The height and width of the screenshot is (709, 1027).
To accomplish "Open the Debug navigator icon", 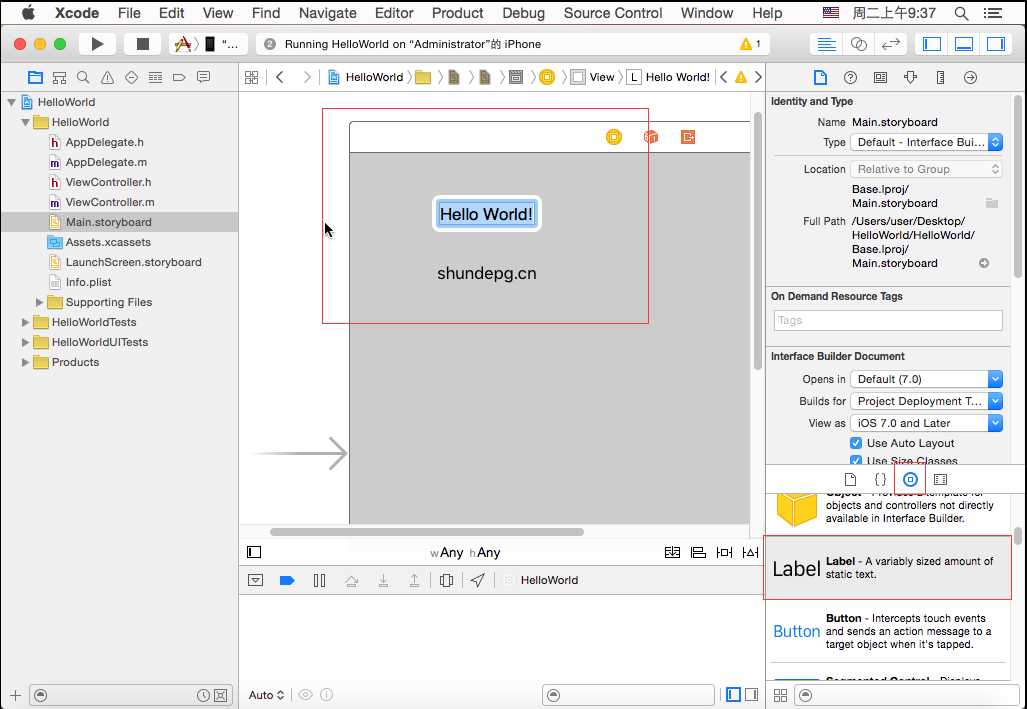I will [155, 77].
